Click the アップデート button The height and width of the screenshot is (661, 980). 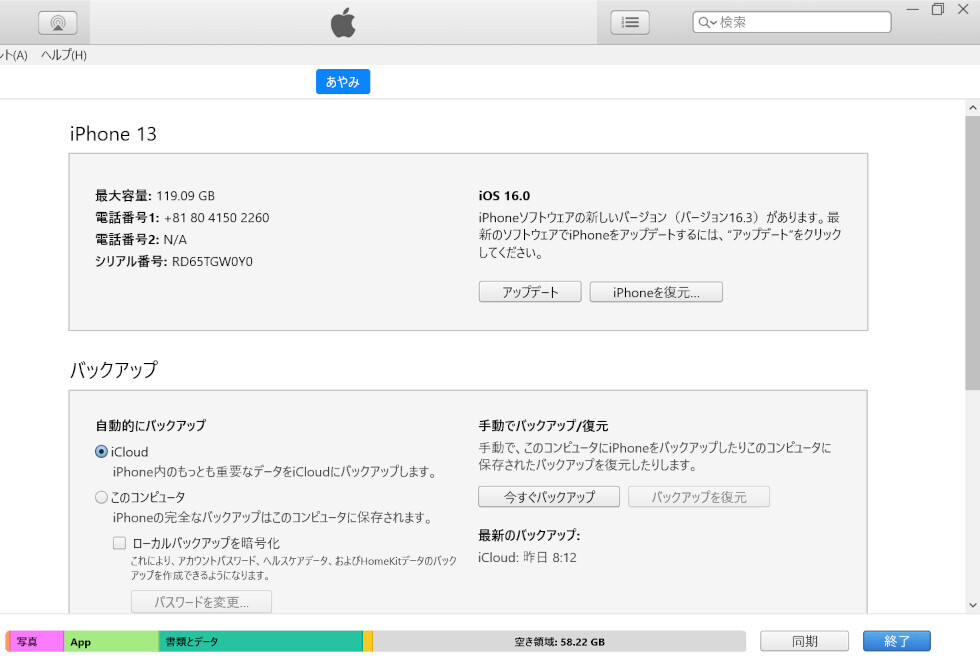pos(529,292)
